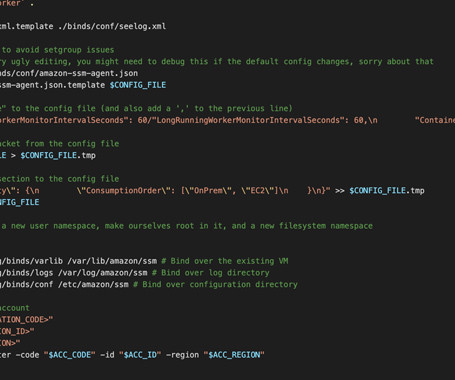The width and height of the screenshot is (455, 380).
Task: Click the amazon-ssm-agent.json path line
Action: [69, 73]
